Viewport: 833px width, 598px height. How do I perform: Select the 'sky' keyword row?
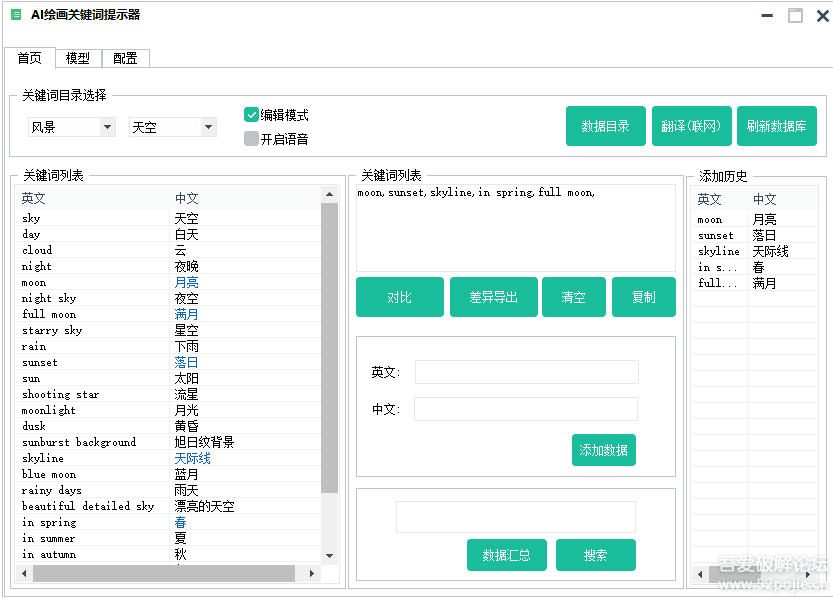pos(169,218)
